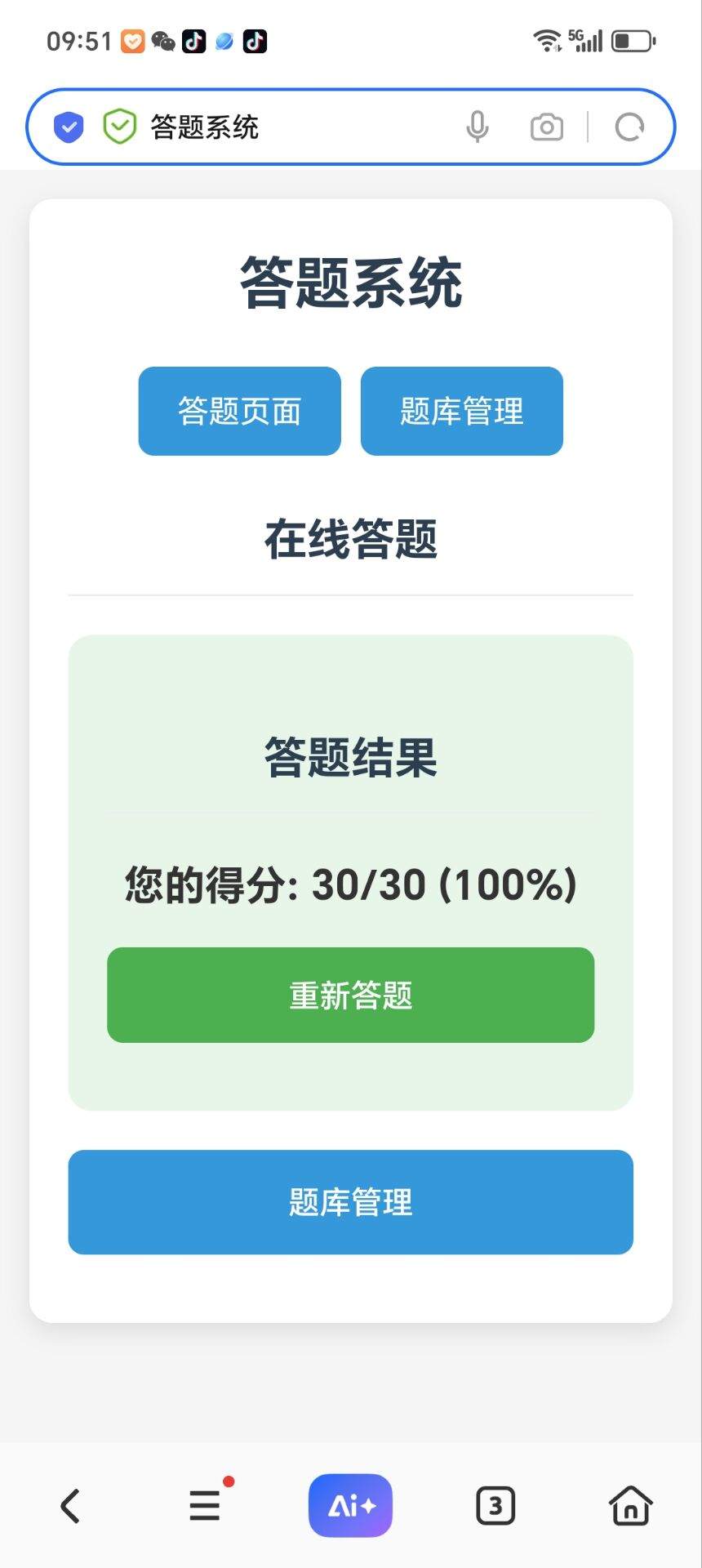Tap the WeChat notification icon
702x1568 pixels.
pos(163,41)
